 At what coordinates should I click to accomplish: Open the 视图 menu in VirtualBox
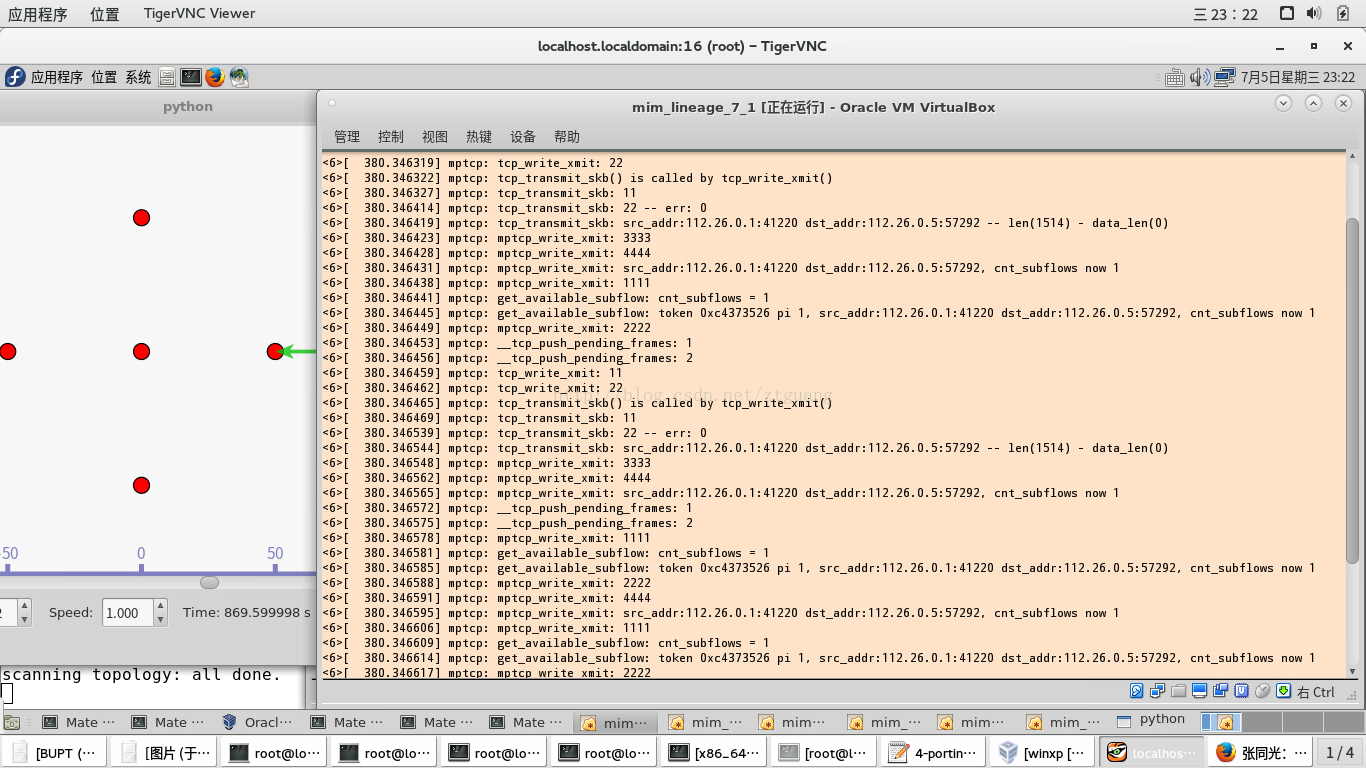[x=435, y=137]
